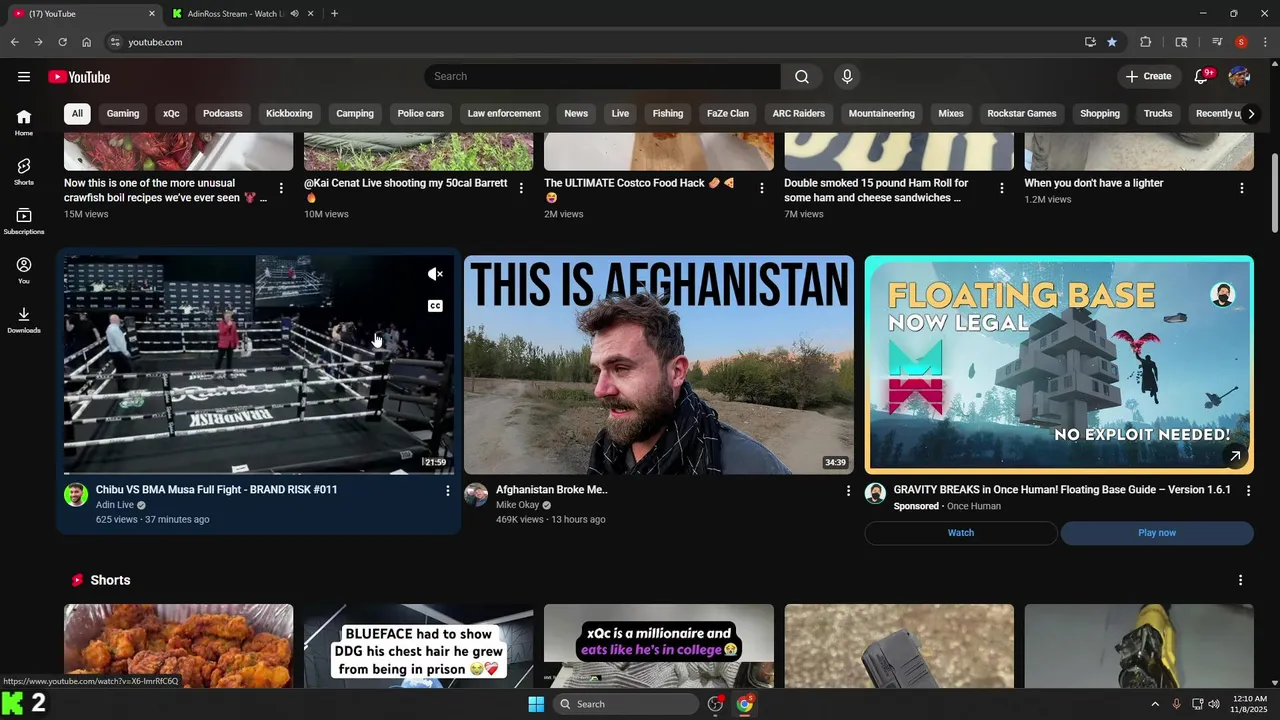Screen dimensions: 1280x720
Task: Start voice search with microphone
Action: (x=847, y=77)
